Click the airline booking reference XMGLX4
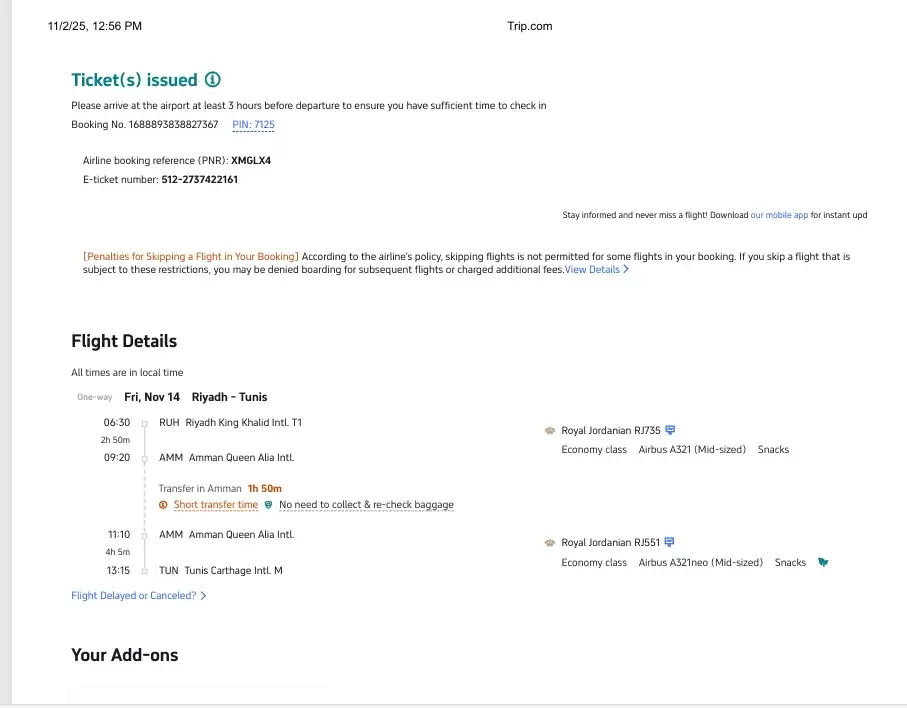 click(251, 160)
